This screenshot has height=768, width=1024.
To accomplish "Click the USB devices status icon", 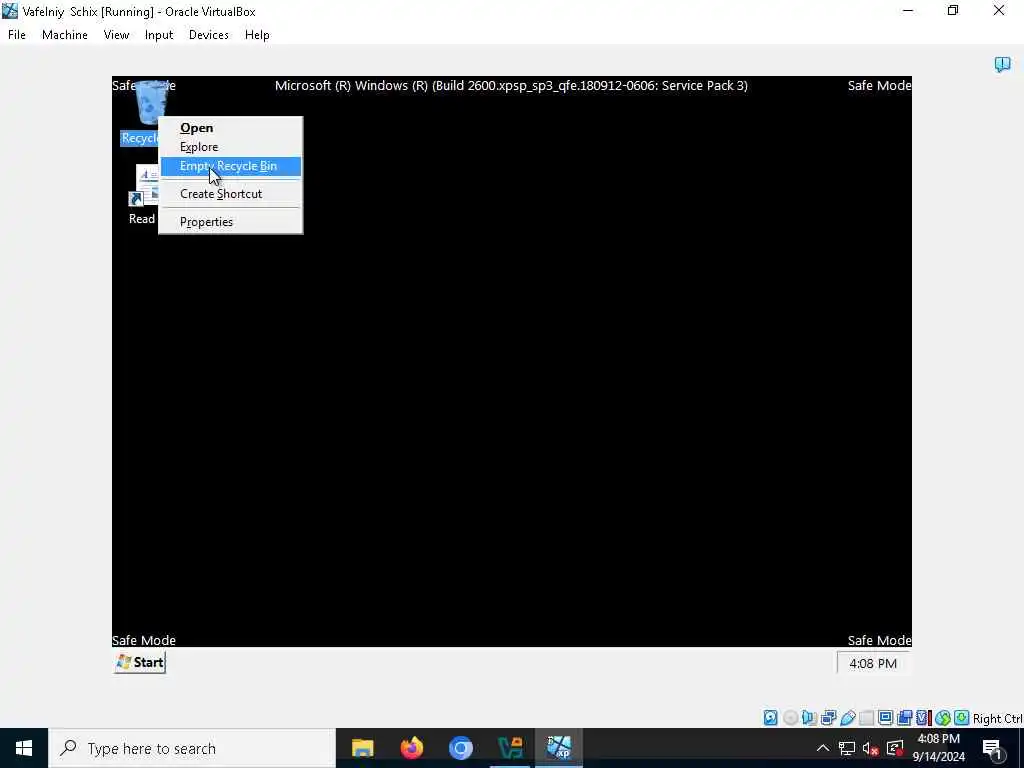I will click(x=848, y=718).
